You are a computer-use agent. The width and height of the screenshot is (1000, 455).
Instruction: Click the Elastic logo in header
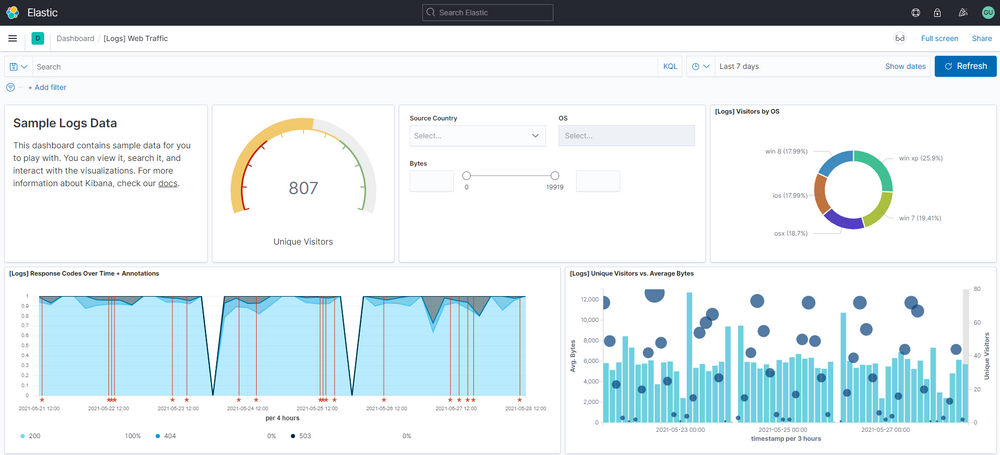[x=12, y=12]
